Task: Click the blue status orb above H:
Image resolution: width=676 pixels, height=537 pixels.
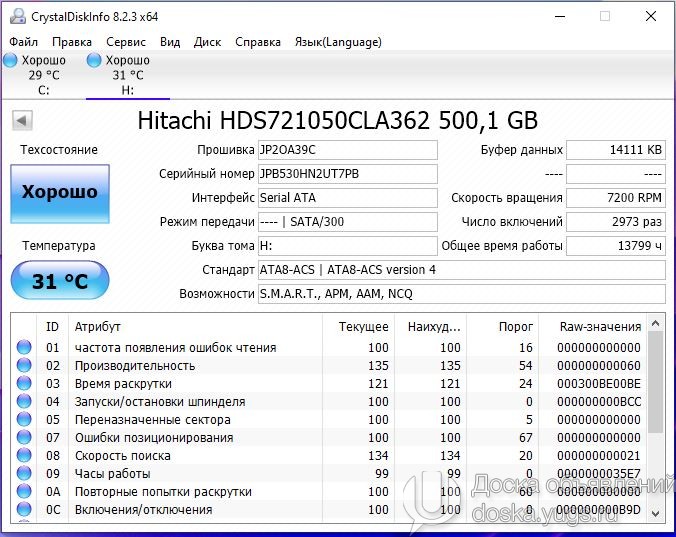Action: coord(94,60)
